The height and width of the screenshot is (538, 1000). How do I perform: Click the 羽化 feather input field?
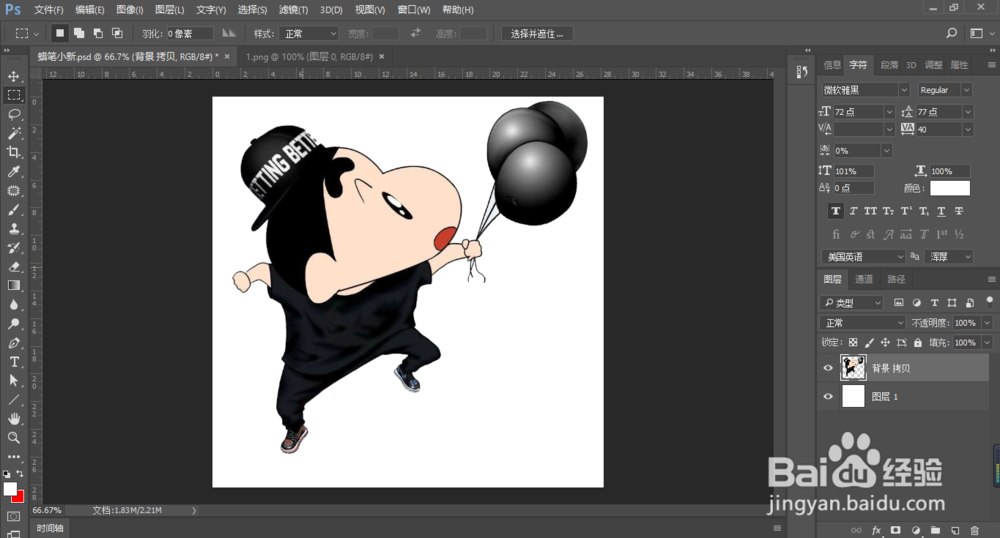coord(189,33)
